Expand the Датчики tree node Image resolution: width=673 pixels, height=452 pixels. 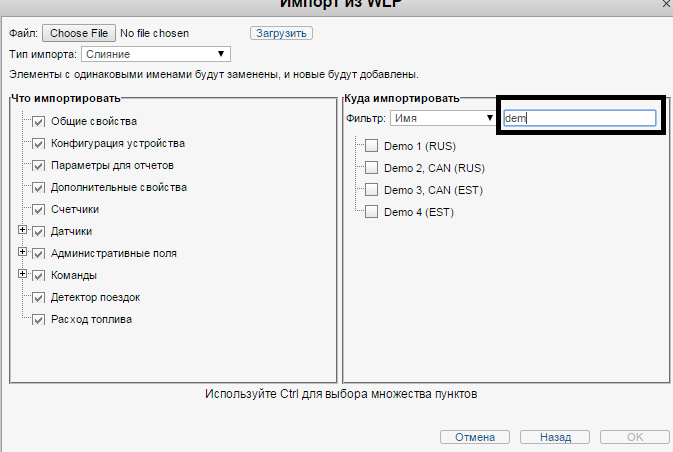[x=22, y=231]
